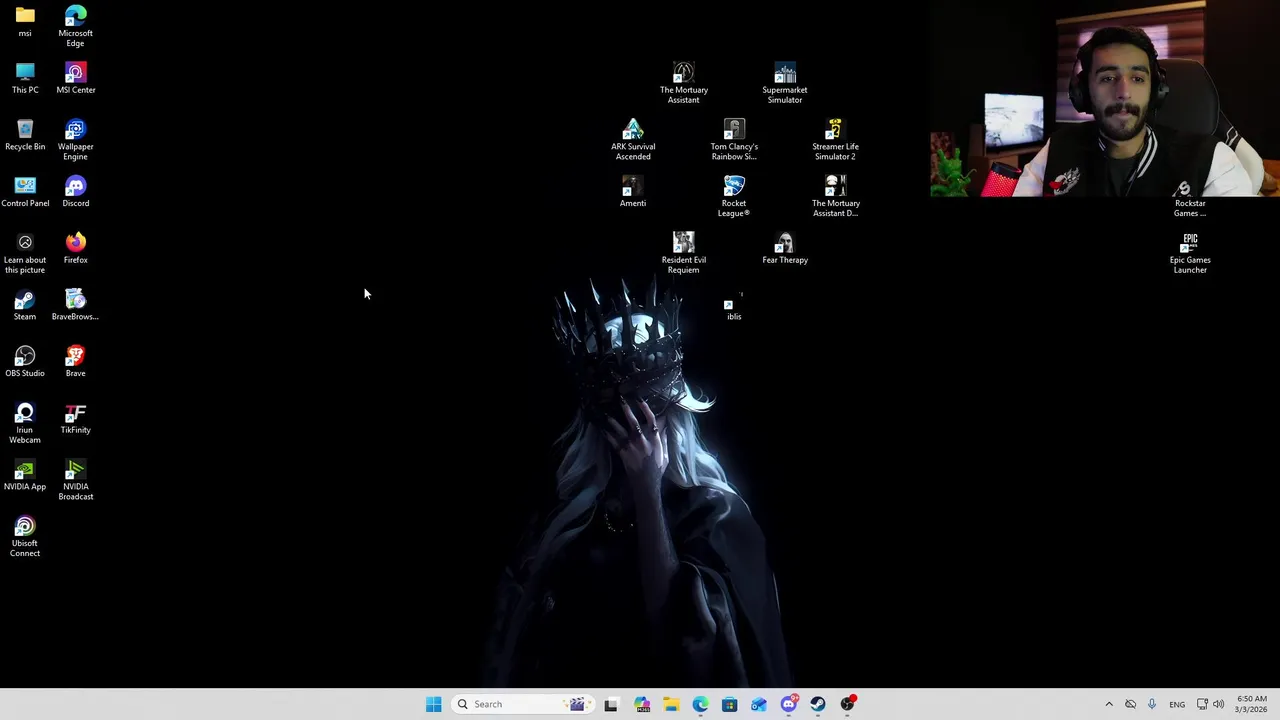
Task: Open NVIDIA App desktop icon
Action: (x=25, y=475)
